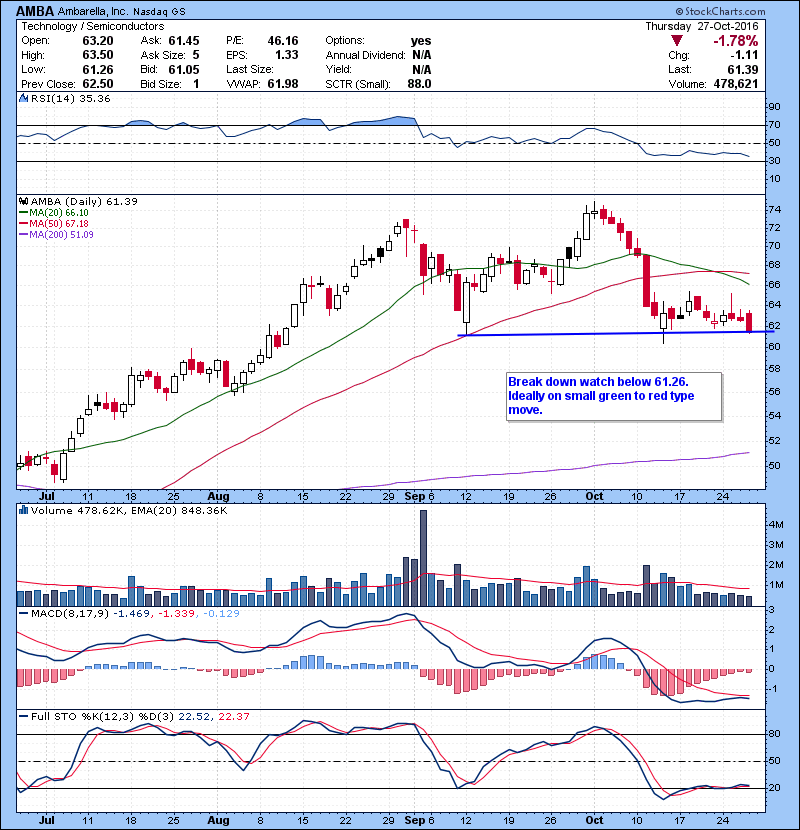The width and height of the screenshot is (800, 830).
Task: Click the Technology / Semiconductors sector line
Action: point(93,26)
